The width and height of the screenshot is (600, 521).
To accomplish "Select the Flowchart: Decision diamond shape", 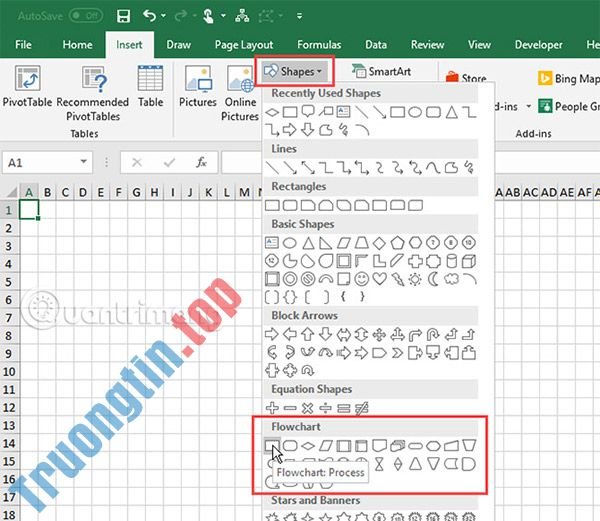I will (x=308, y=446).
